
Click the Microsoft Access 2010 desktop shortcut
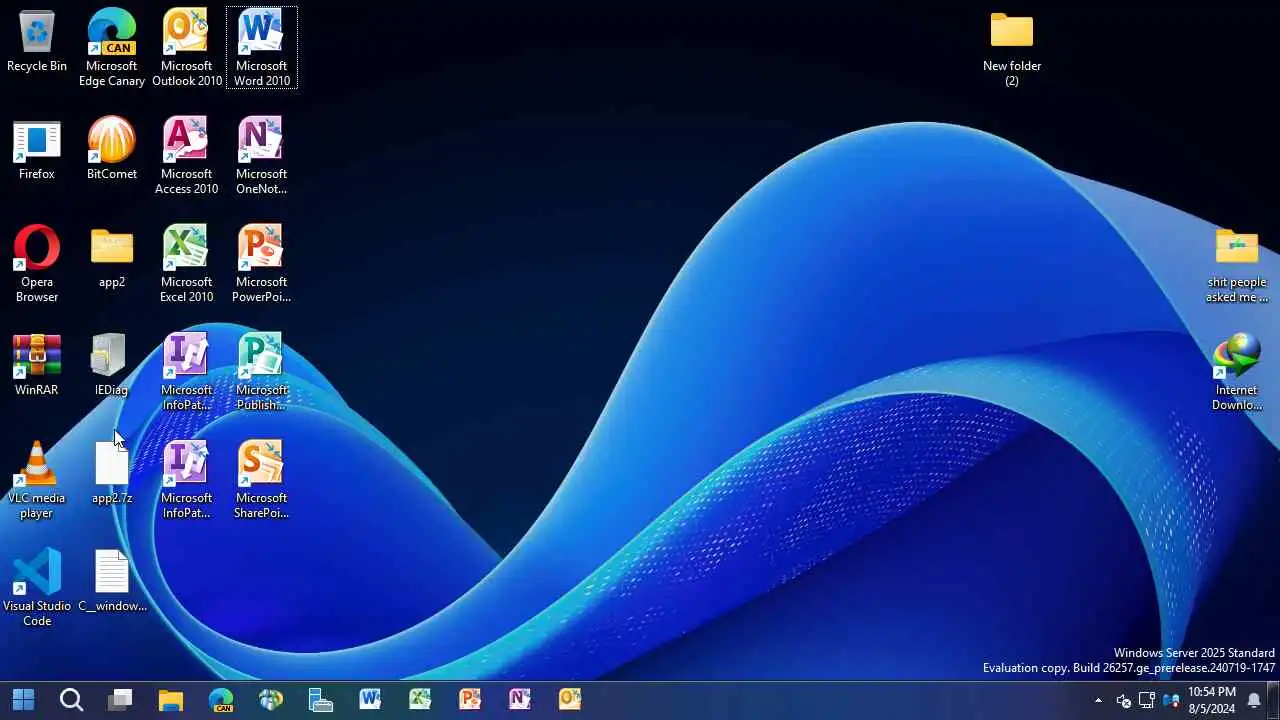(187, 155)
